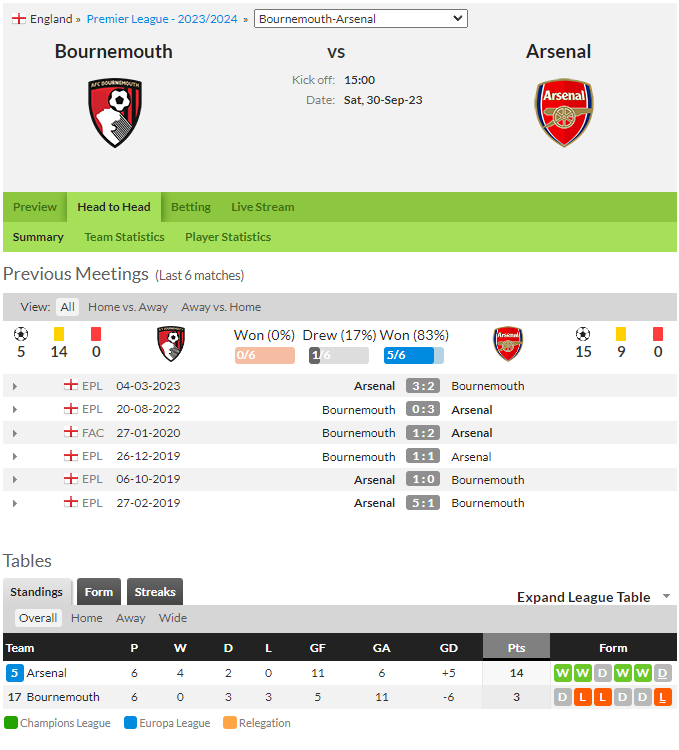679x750 pixels.
Task: Click Arsenal's small crest in Previous Meetings
Action: (508, 344)
